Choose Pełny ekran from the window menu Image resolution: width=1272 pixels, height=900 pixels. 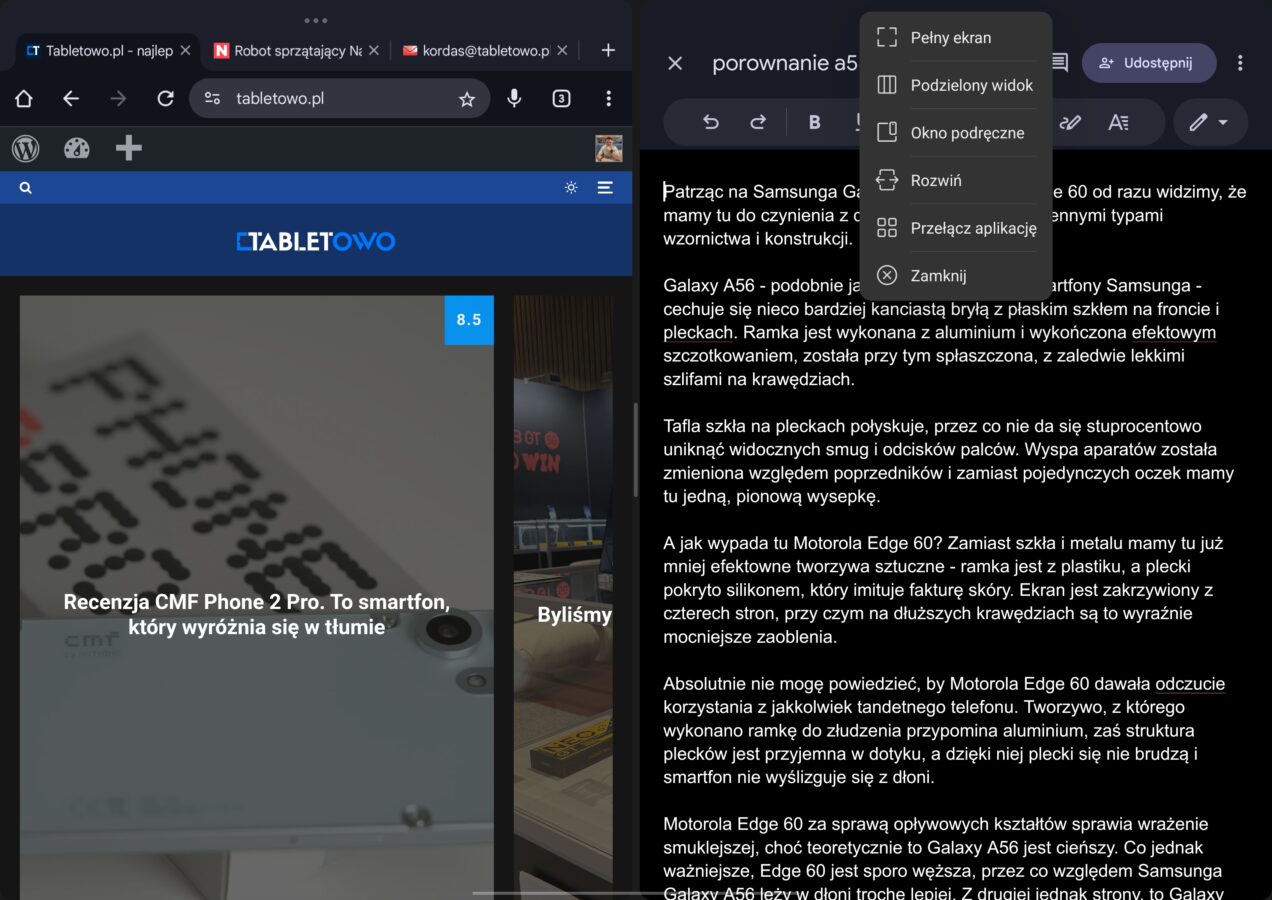click(956, 38)
